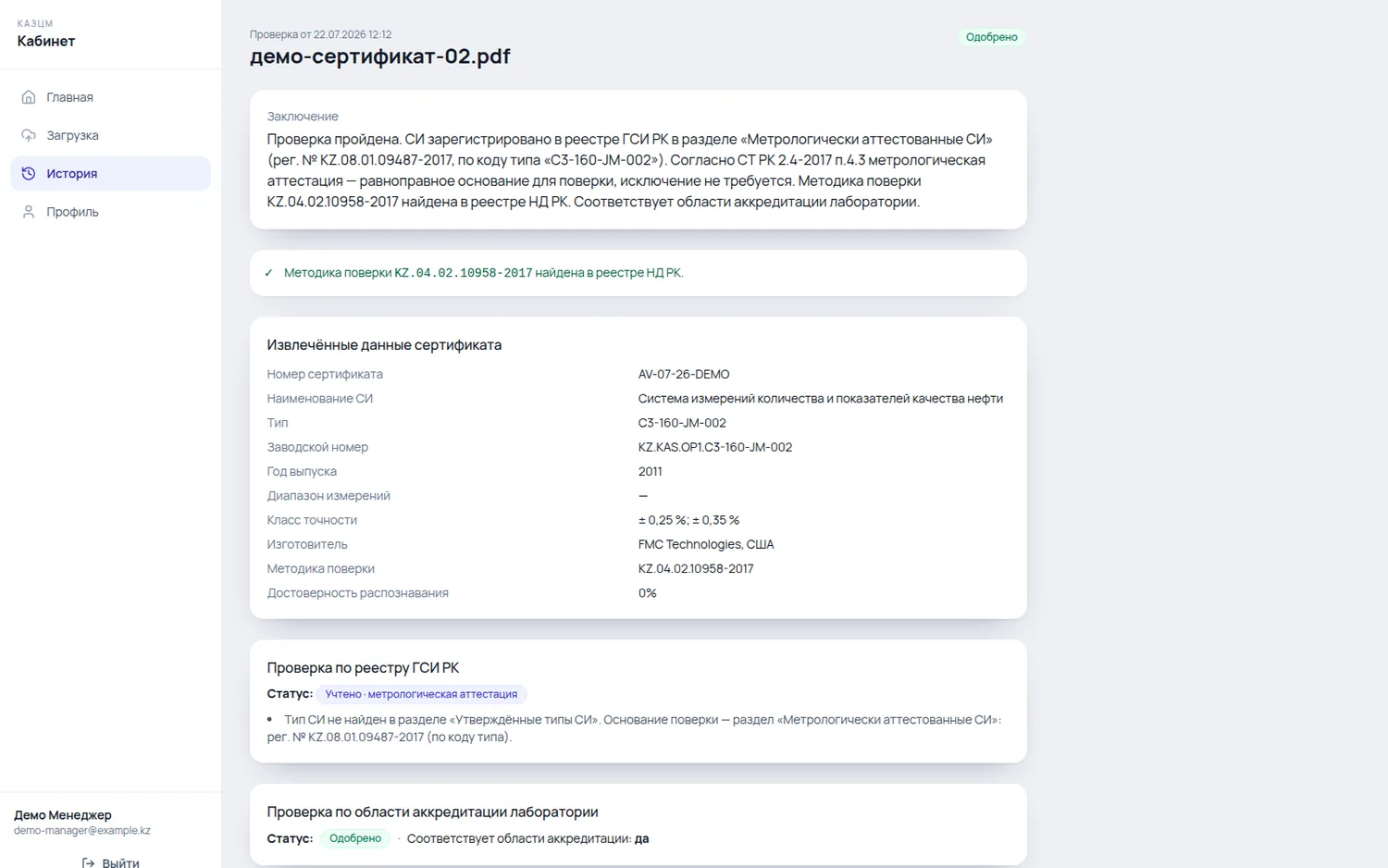Open the Главная menu item
Image resolution: width=1388 pixels, height=868 pixels.
[x=110, y=97]
